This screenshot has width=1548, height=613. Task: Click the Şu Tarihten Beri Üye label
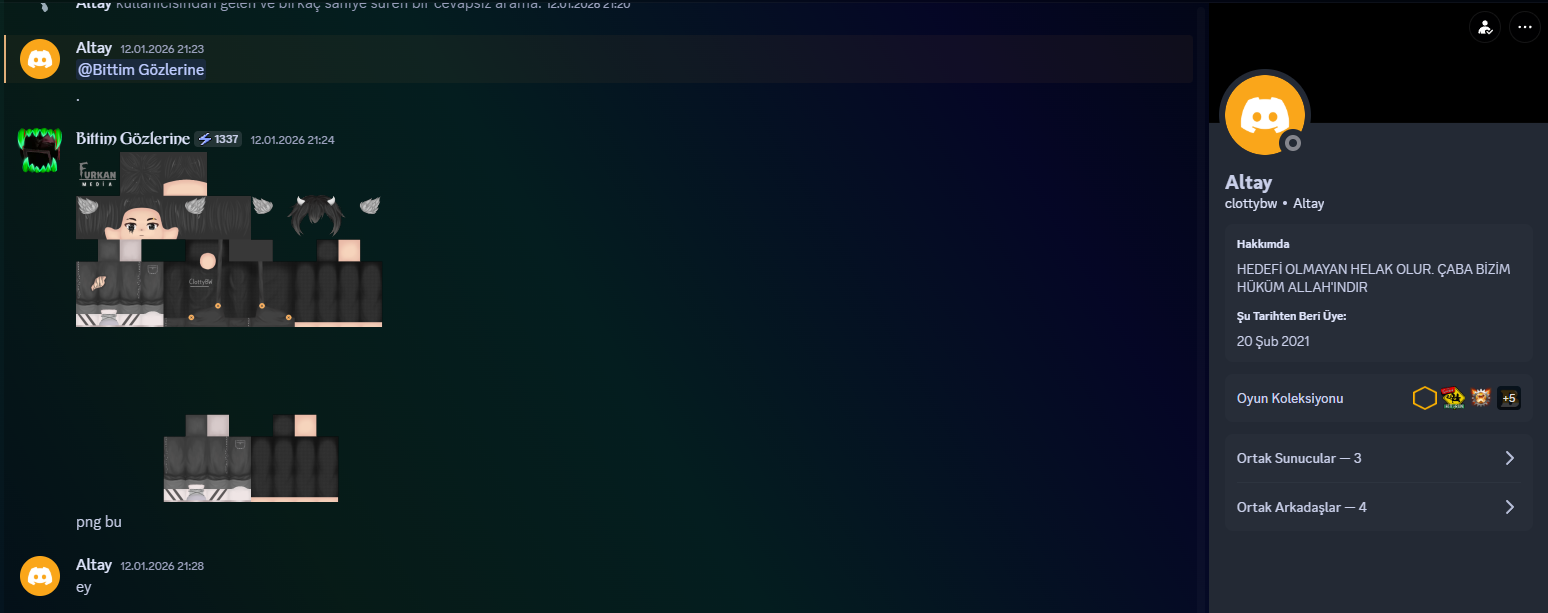(1291, 316)
